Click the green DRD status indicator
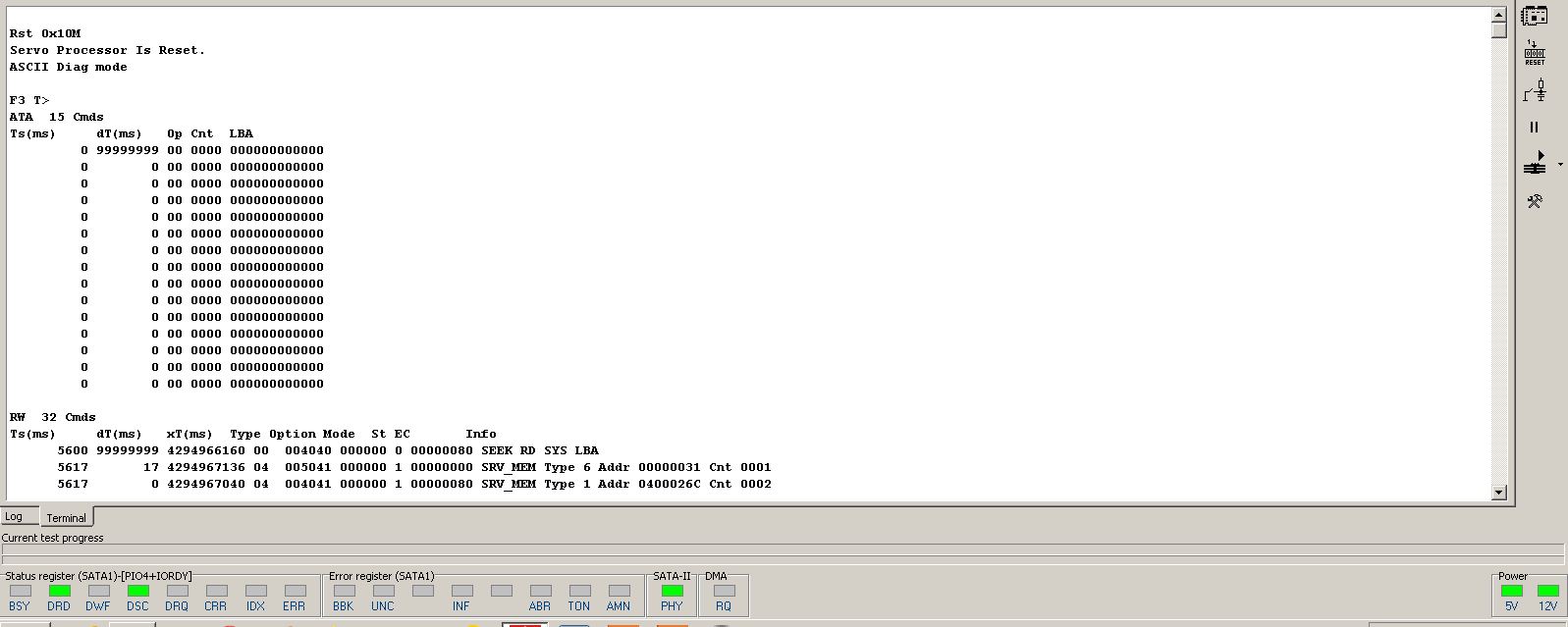This screenshot has height=627, width=1568. pos(60,591)
